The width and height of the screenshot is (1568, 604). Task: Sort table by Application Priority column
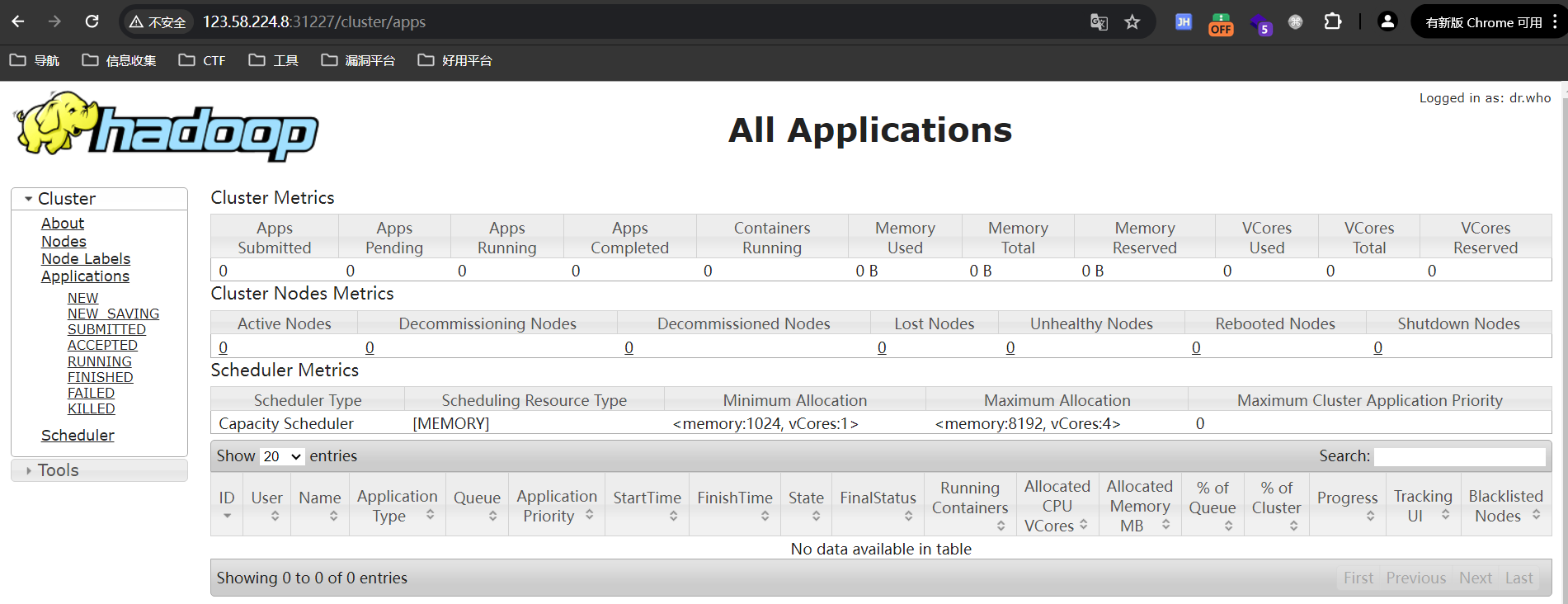(x=557, y=504)
